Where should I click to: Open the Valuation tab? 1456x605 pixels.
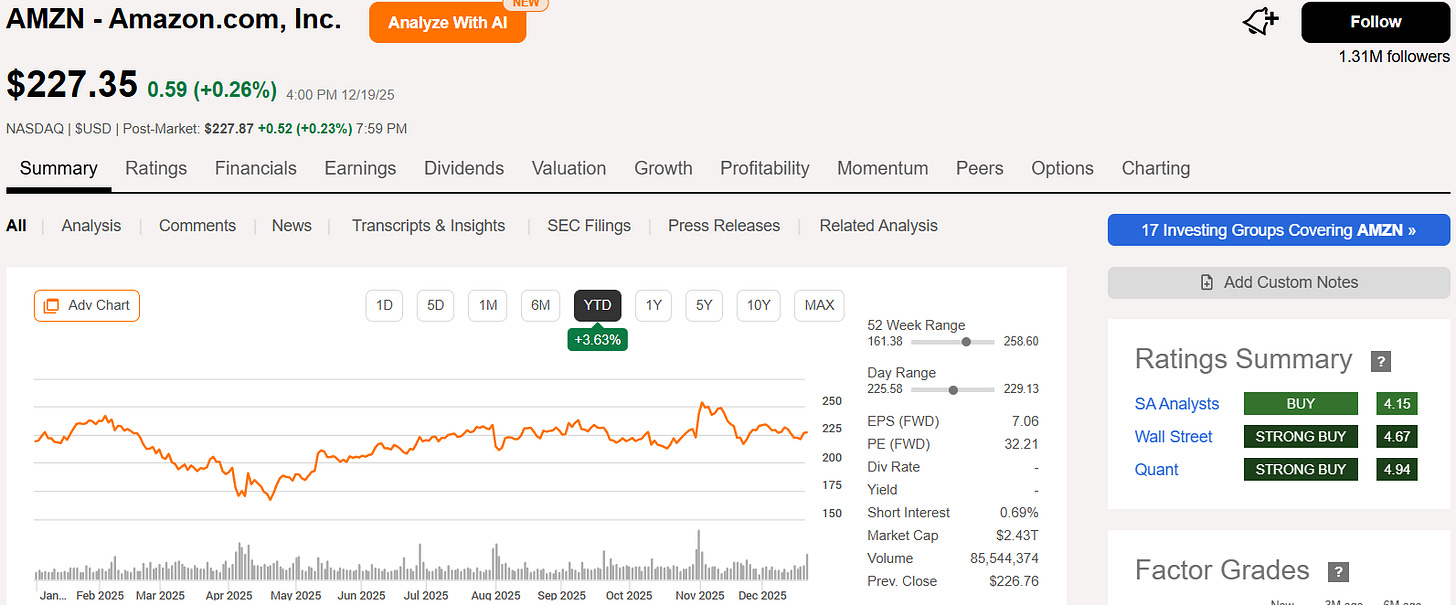pyautogui.click(x=569, y=168)
